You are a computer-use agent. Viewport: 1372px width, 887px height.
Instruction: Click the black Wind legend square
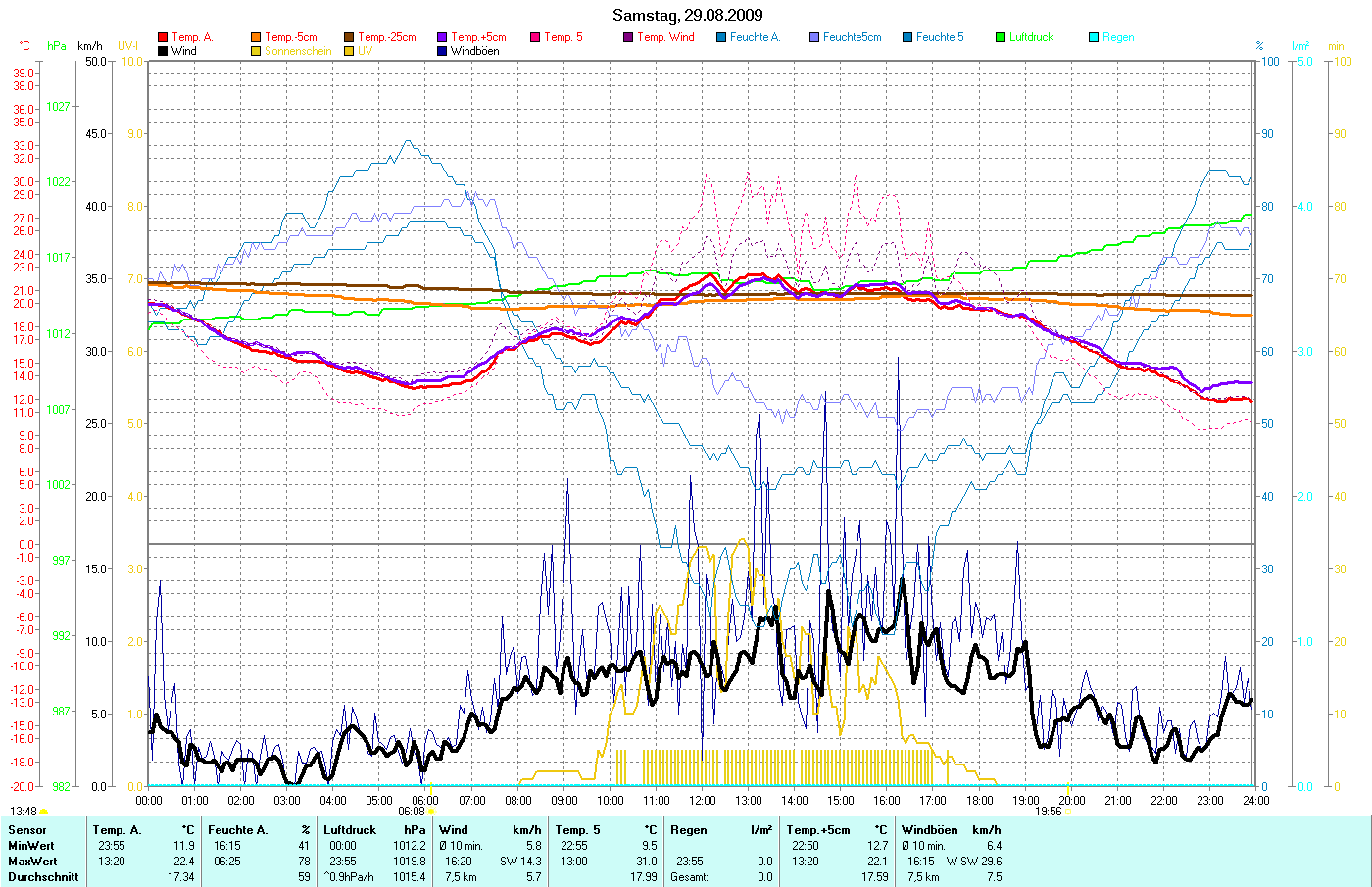[163, 51]
